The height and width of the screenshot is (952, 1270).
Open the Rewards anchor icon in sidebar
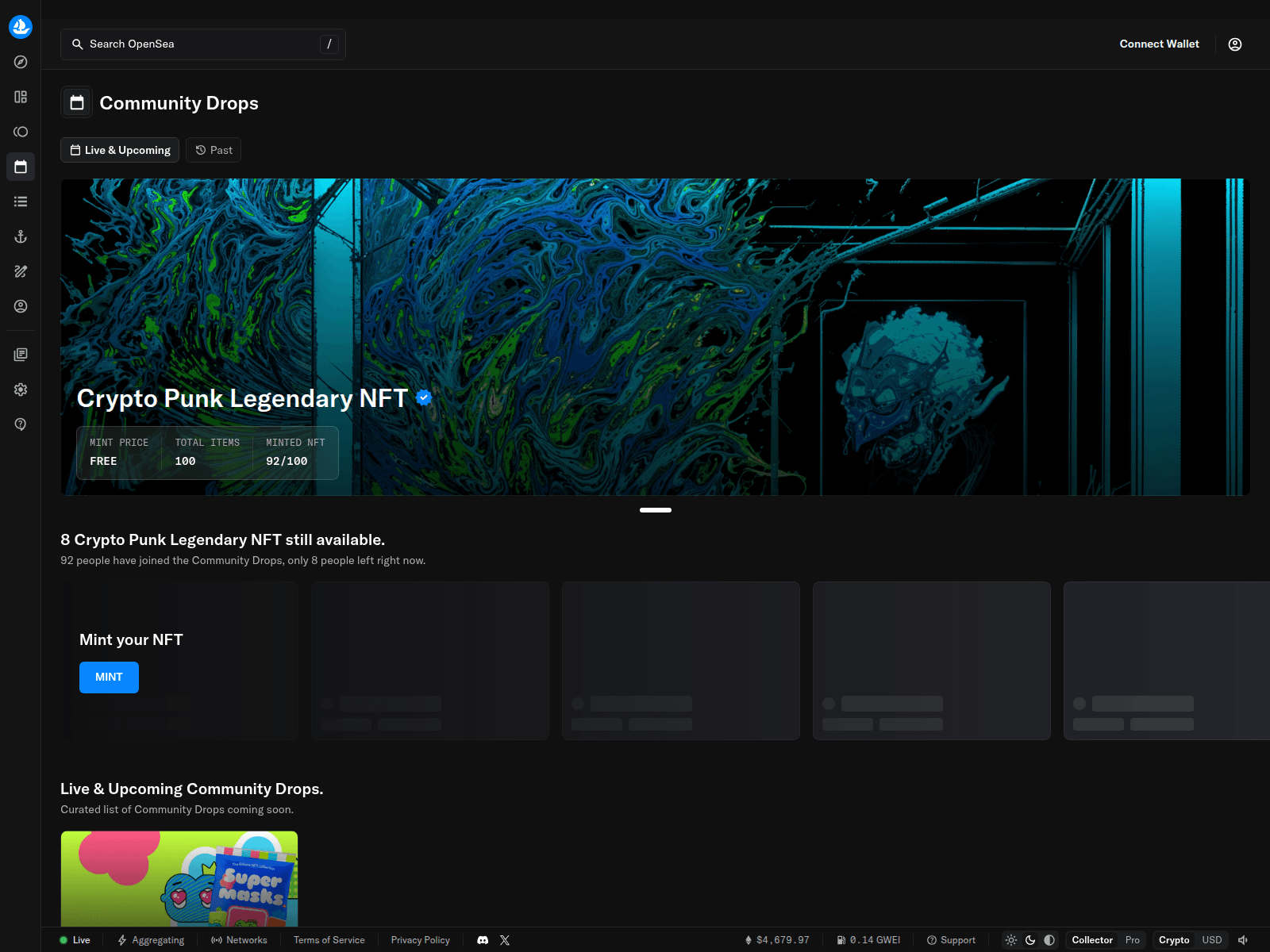[x=21, y=236]
